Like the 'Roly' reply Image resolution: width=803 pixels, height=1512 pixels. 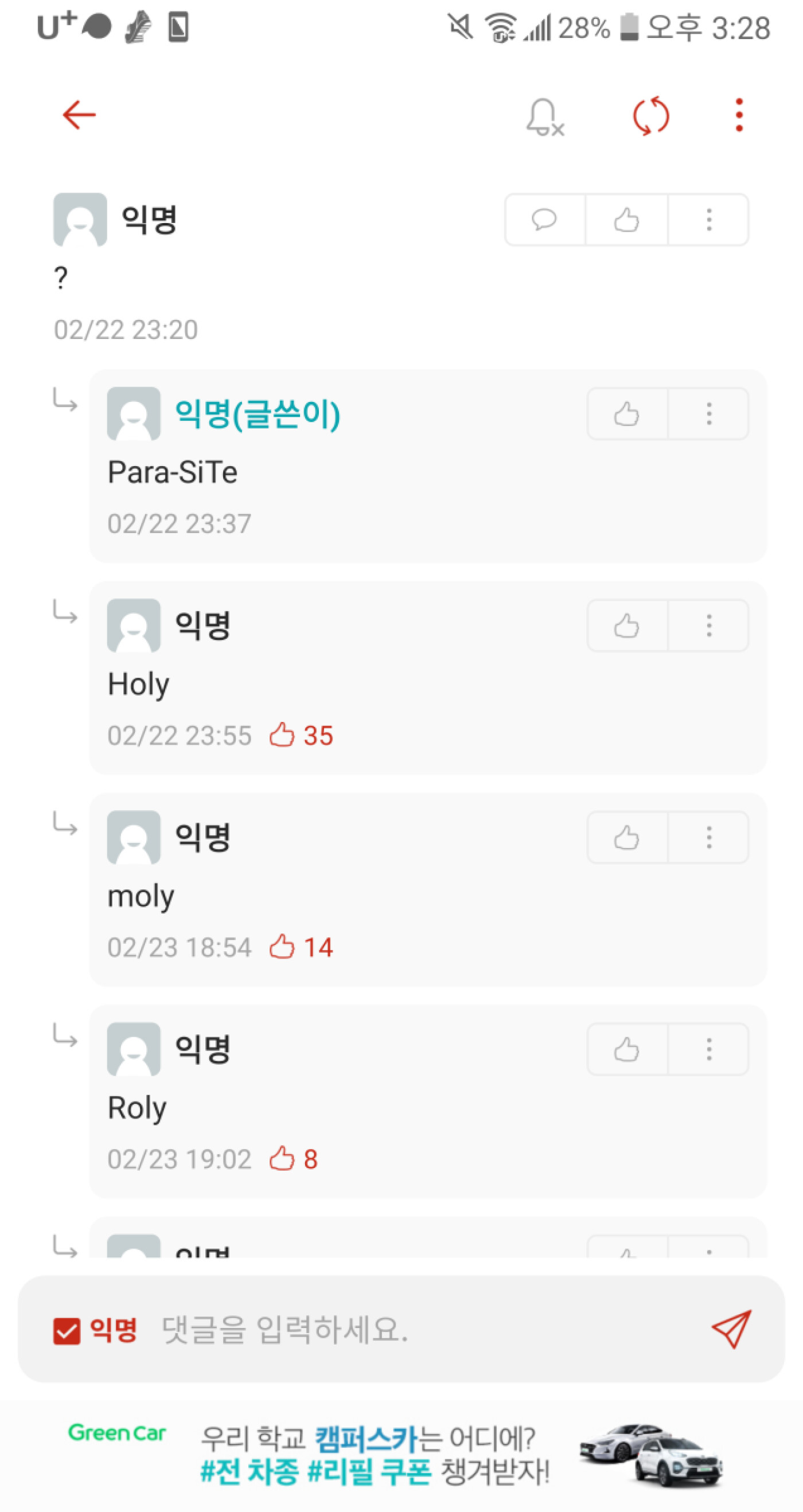click(626, 1049)
